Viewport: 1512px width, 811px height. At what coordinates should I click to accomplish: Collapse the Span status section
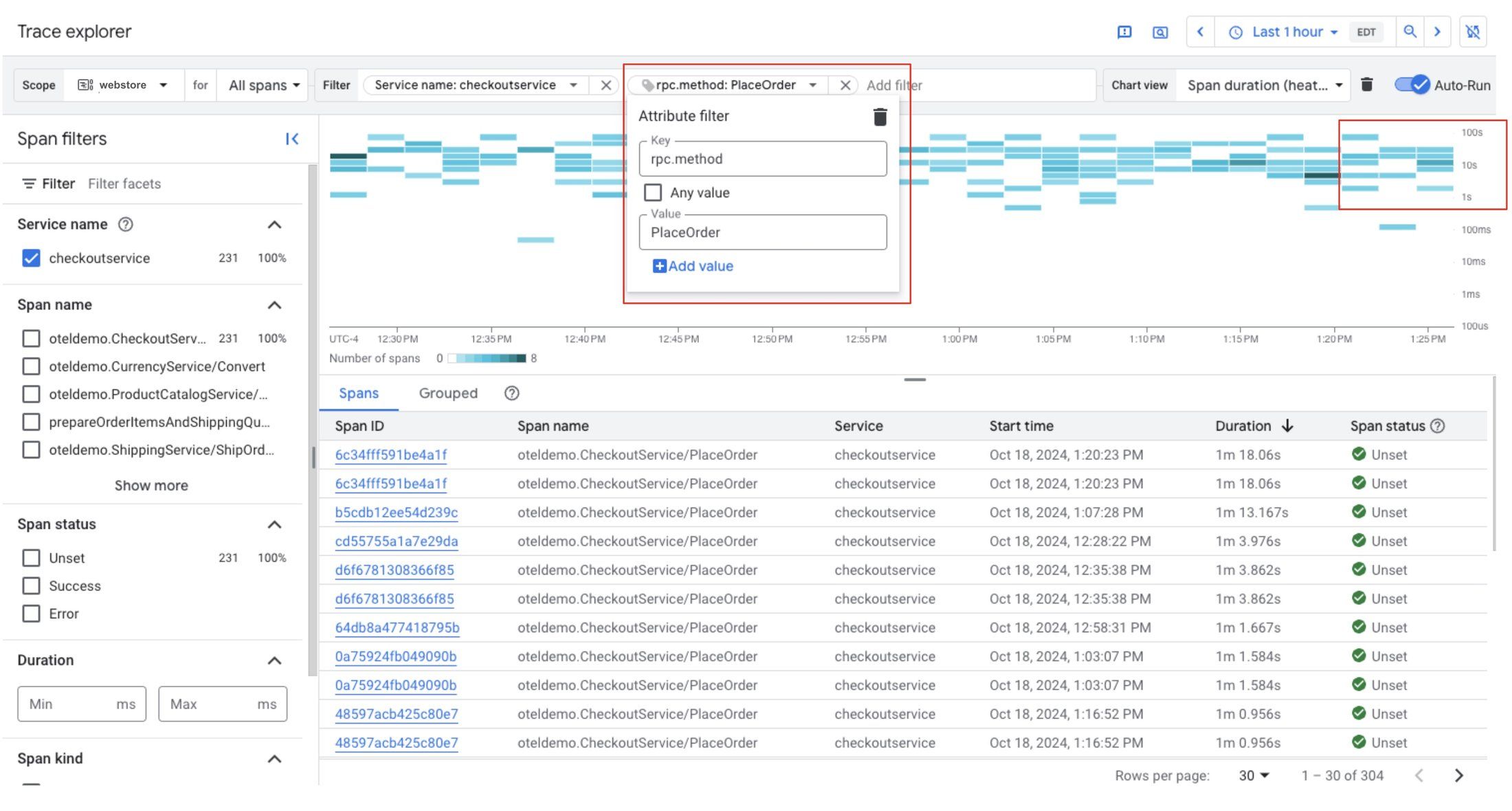click(274, 524)
